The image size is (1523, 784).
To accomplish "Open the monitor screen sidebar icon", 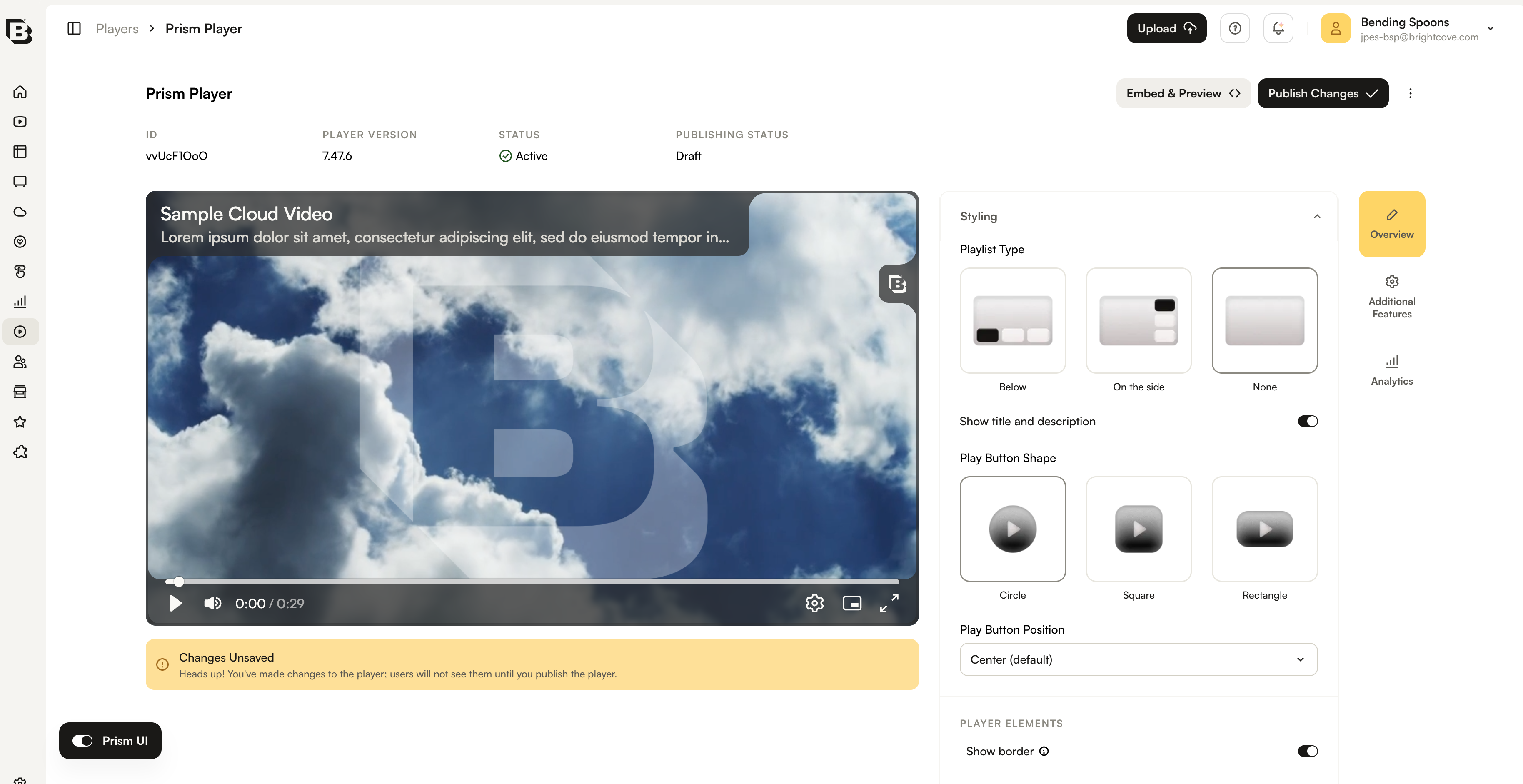I will click(x=20, y=182).
